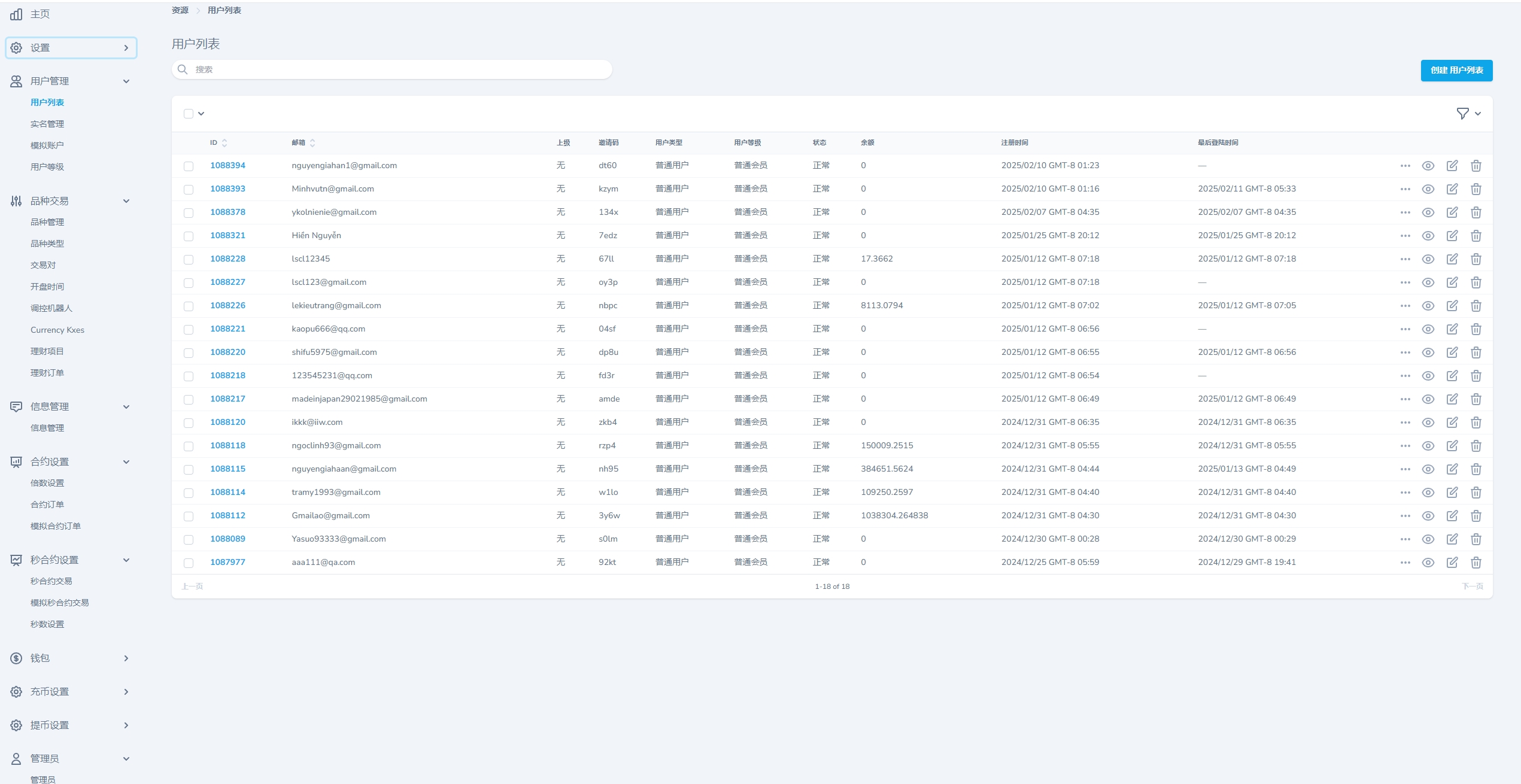The image size is (1521, 784).
Task: Edit user 1088393 using pencil icon
Action: click(1452, 189)
